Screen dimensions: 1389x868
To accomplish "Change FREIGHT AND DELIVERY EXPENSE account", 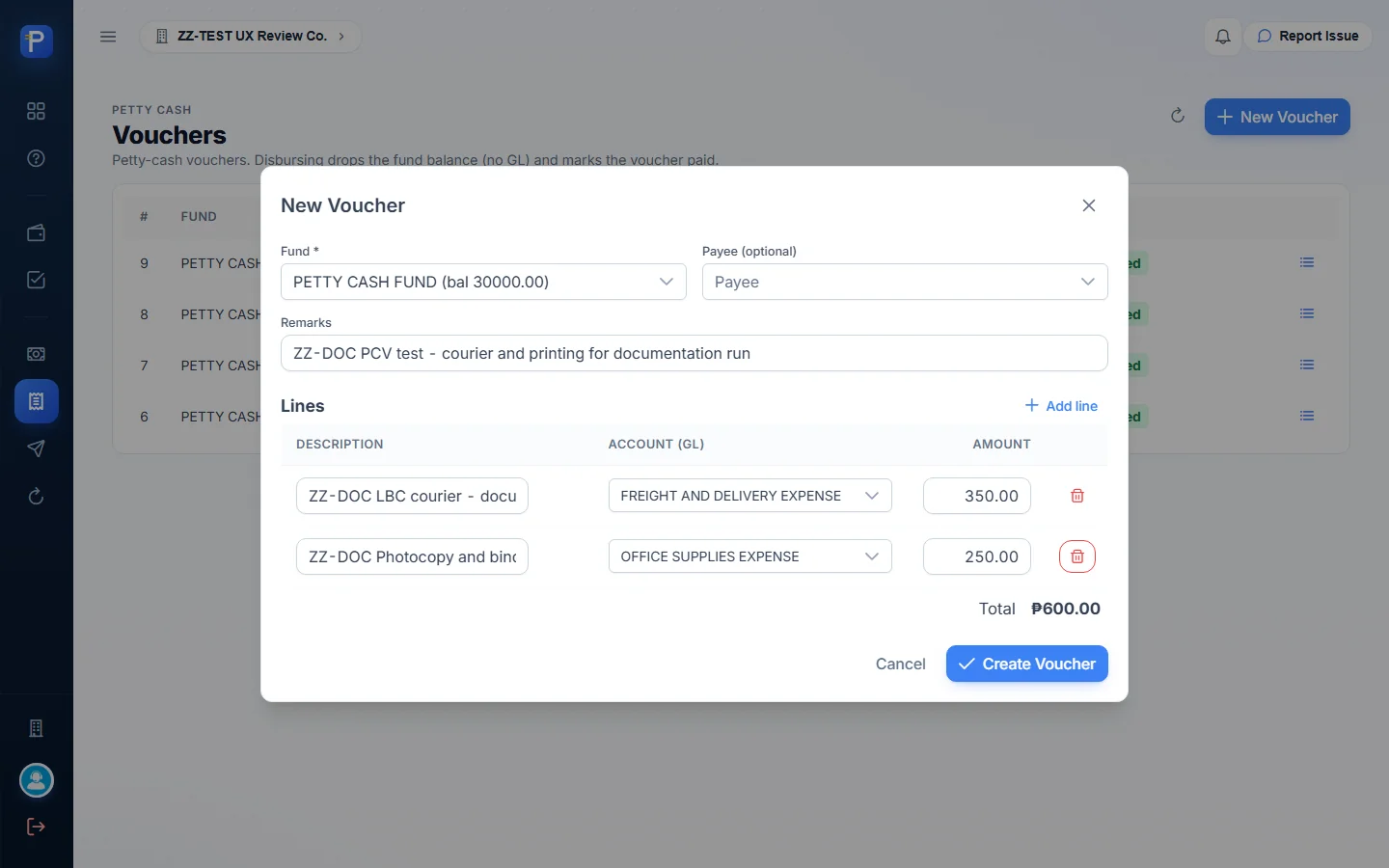I will click(749, 496).
